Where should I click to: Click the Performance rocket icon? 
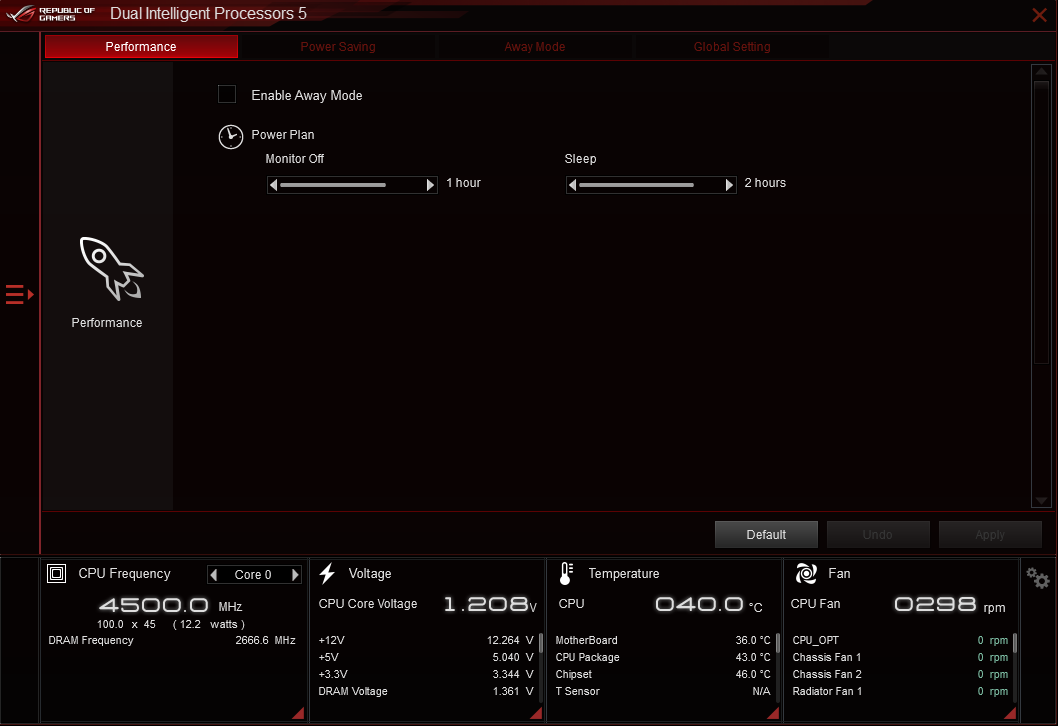tap(110, 268)
